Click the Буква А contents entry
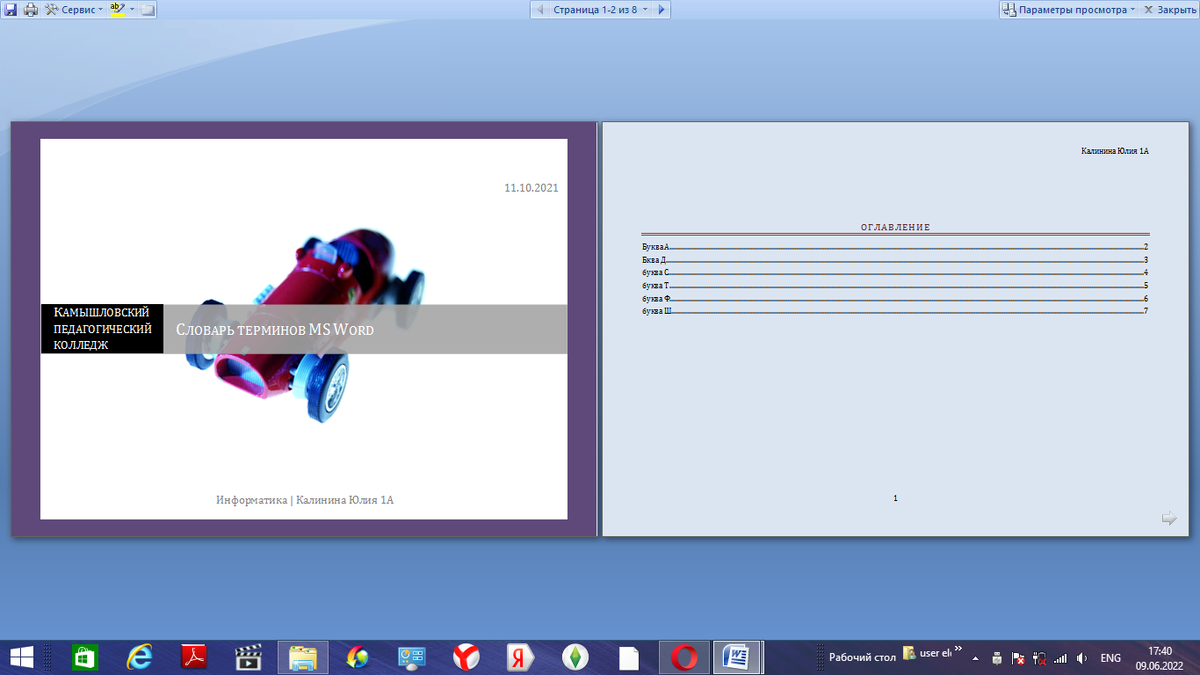This screenshot has width=1200, height=675. click(895, 246)
